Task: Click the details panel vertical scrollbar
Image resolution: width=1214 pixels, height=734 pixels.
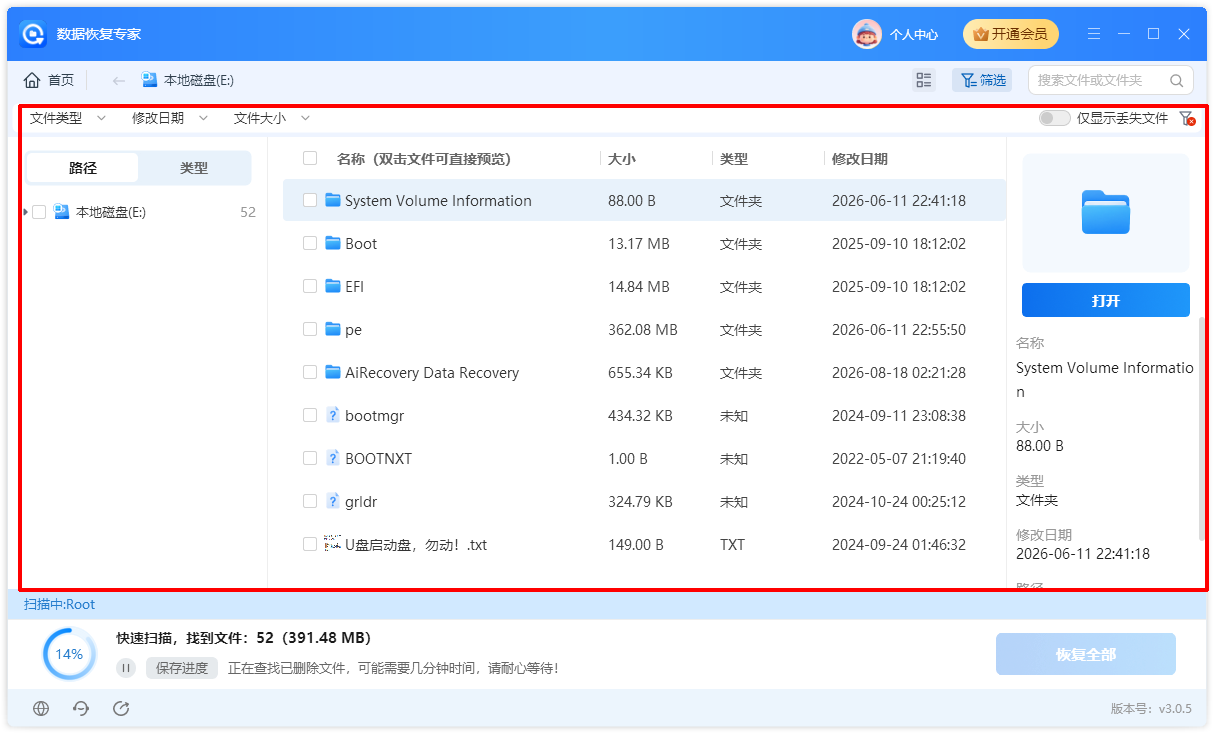Action: click(x=1202, y=430)
